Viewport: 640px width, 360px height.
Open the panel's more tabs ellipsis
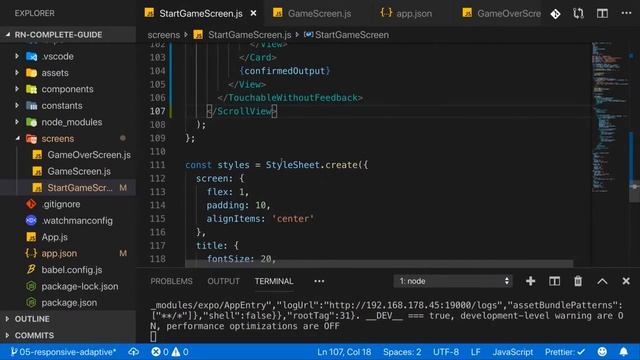coord(319,281)
